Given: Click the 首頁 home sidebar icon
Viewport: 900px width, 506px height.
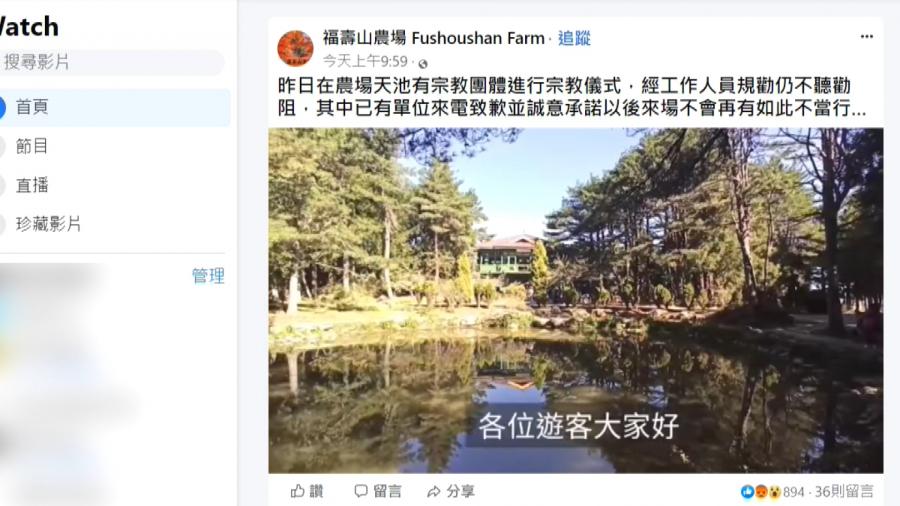Looking at the screenshot, I should pos(2,108).
